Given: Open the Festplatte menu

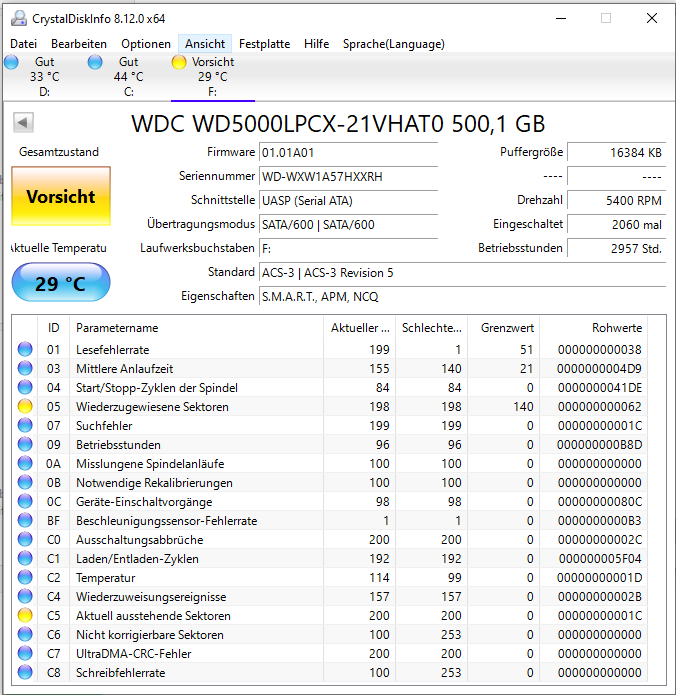Looking at the screenshot, I should point(264,44).
